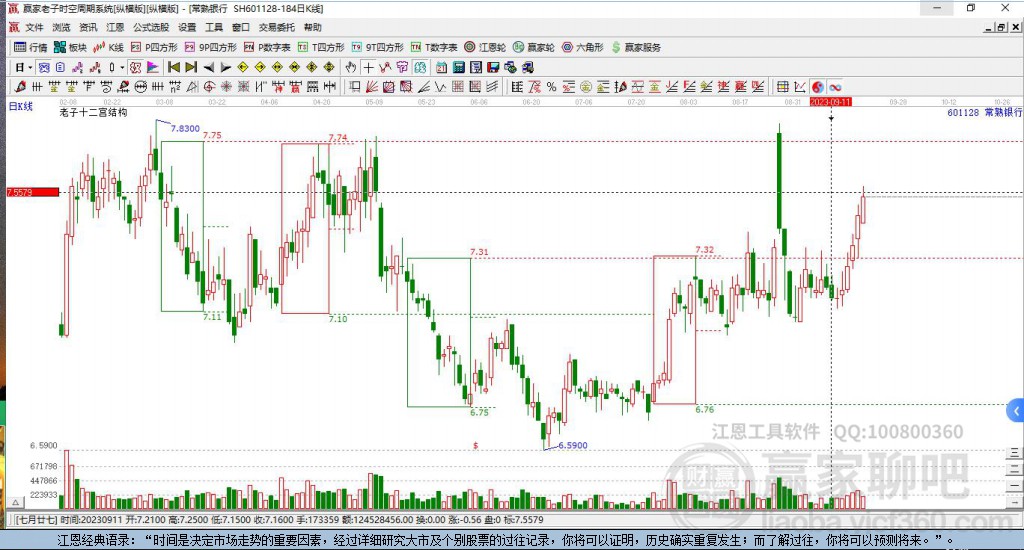
Task: Click the 赢家服务 button
Action: (636, 47)
